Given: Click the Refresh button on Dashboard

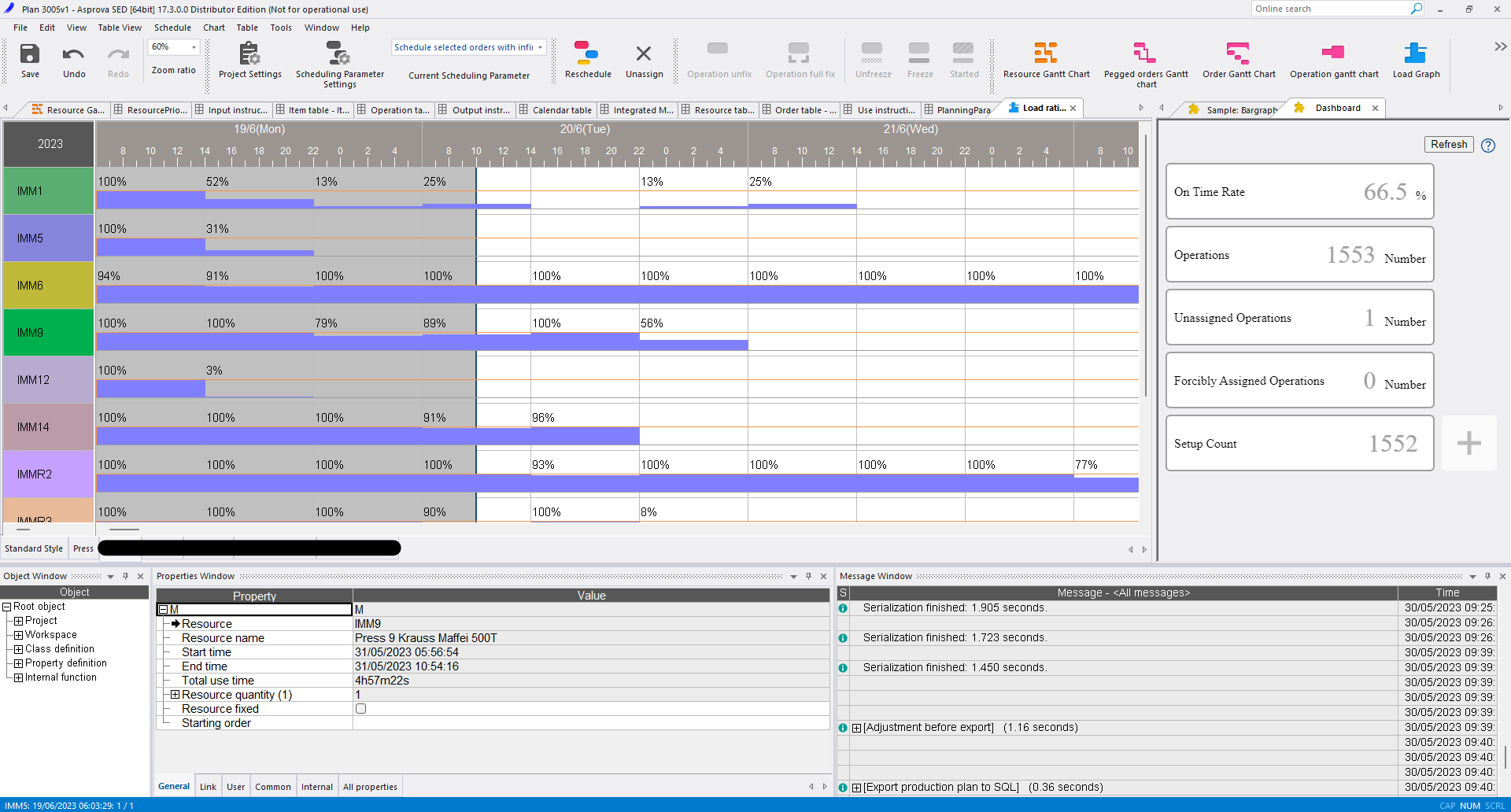Looking at the screenshot, I should click(1448, 145).
